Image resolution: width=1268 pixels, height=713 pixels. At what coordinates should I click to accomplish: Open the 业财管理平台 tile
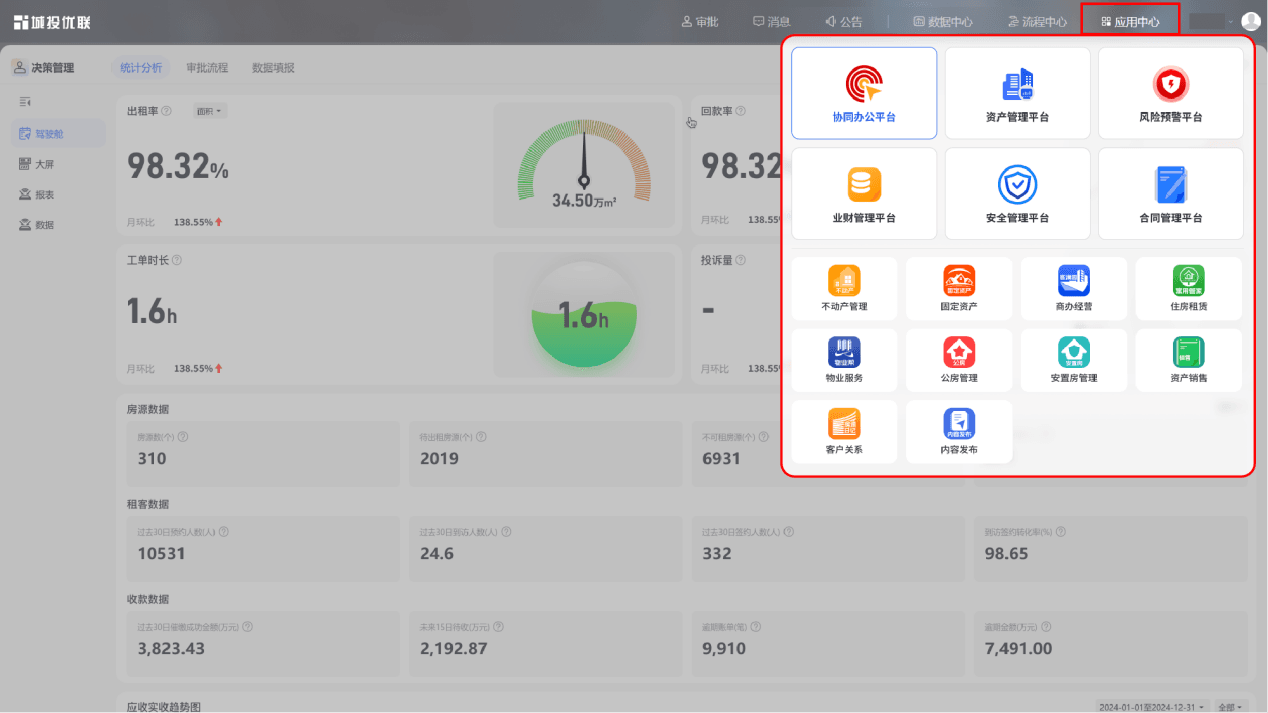[x=864, y=194]
